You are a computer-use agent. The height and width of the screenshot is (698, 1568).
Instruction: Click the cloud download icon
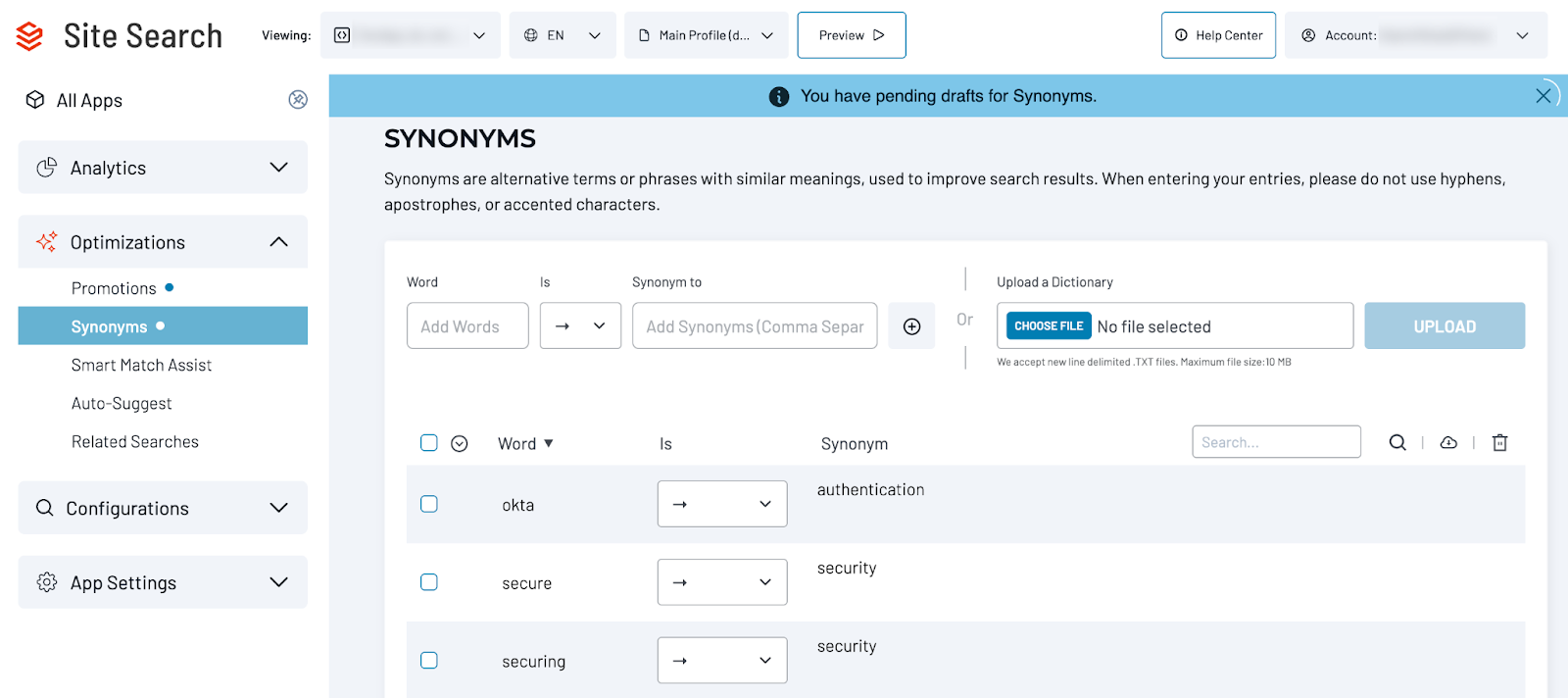1448,443
